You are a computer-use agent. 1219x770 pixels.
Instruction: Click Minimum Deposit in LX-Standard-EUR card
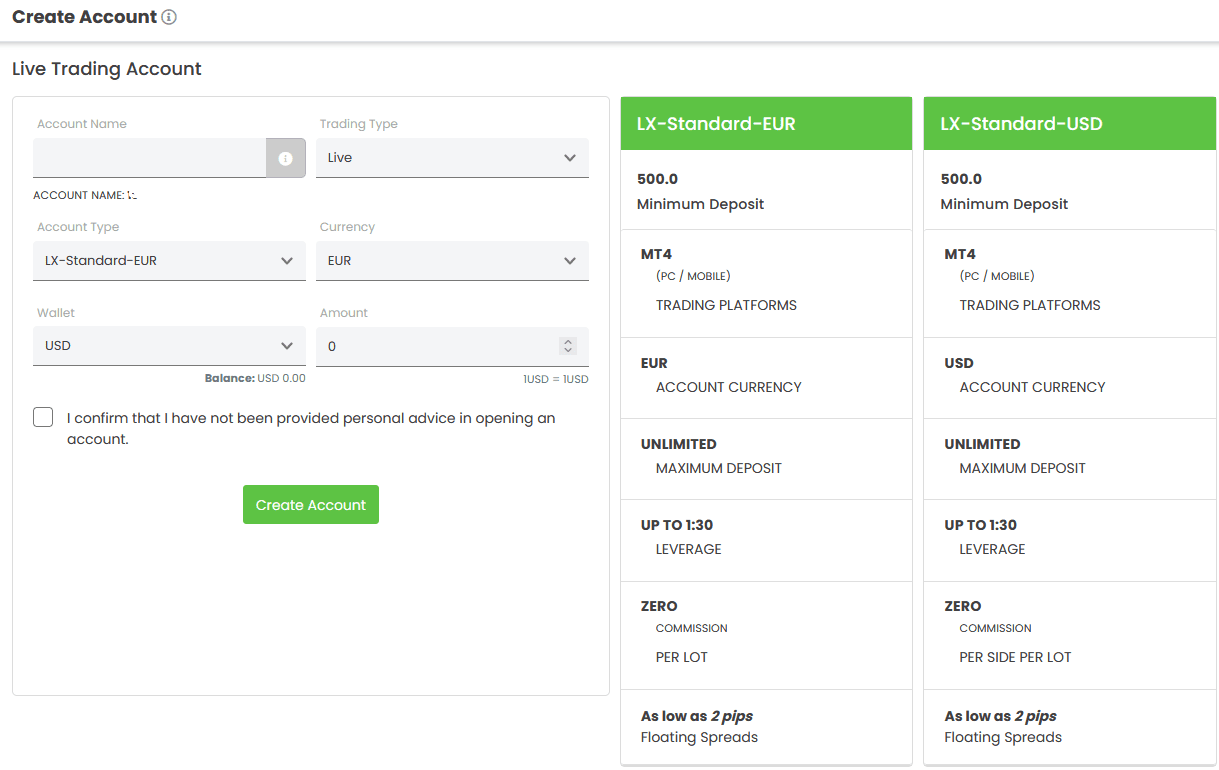pos(700,204)
